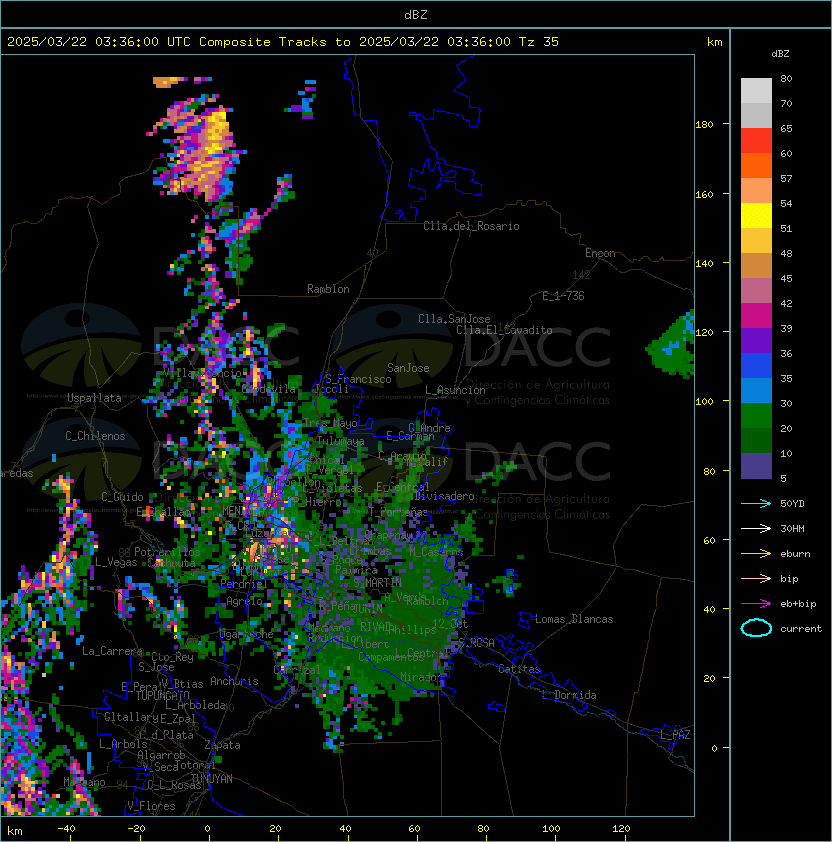Click the Clla.del_Rosario place label

coord(471,226)
